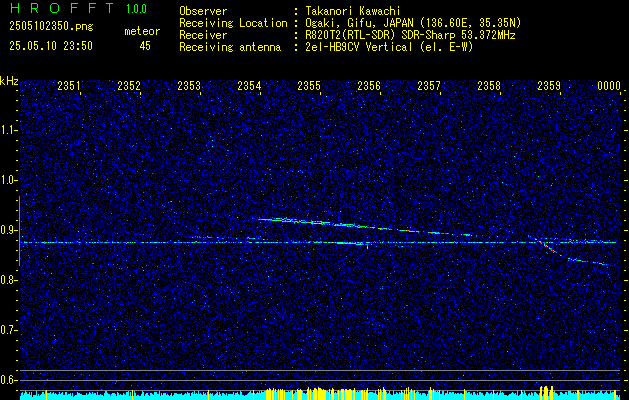Click the timestamp 25.05.10 23:50

[51, 46]
